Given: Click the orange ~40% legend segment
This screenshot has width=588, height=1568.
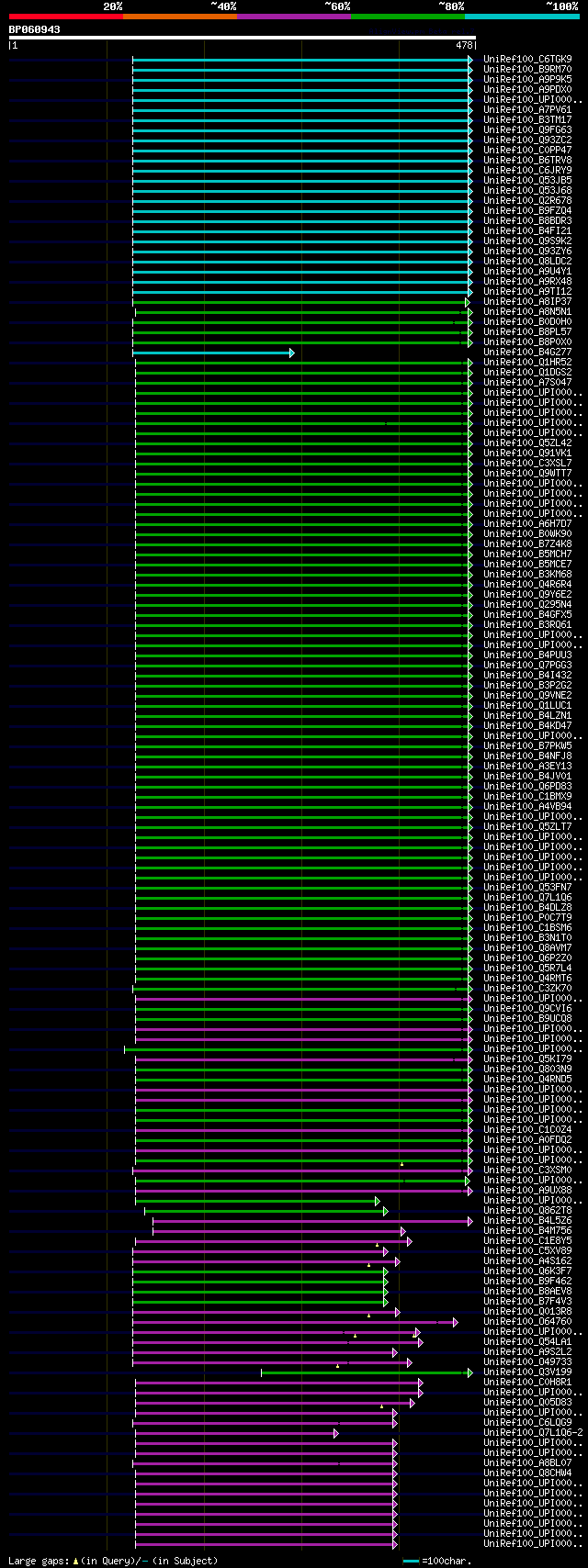Looking at the screenshot, I should [x=180, y=16].
